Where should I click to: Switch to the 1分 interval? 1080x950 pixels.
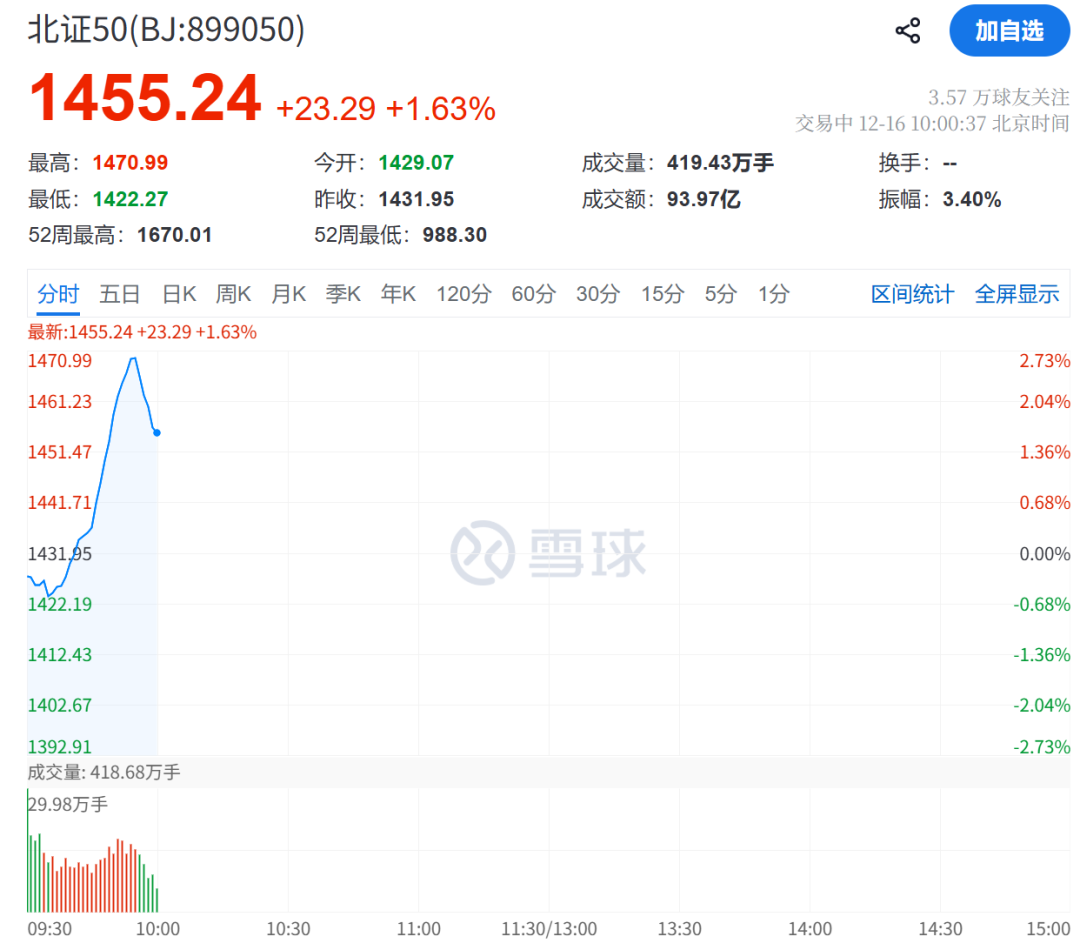[x=773, y=294]
